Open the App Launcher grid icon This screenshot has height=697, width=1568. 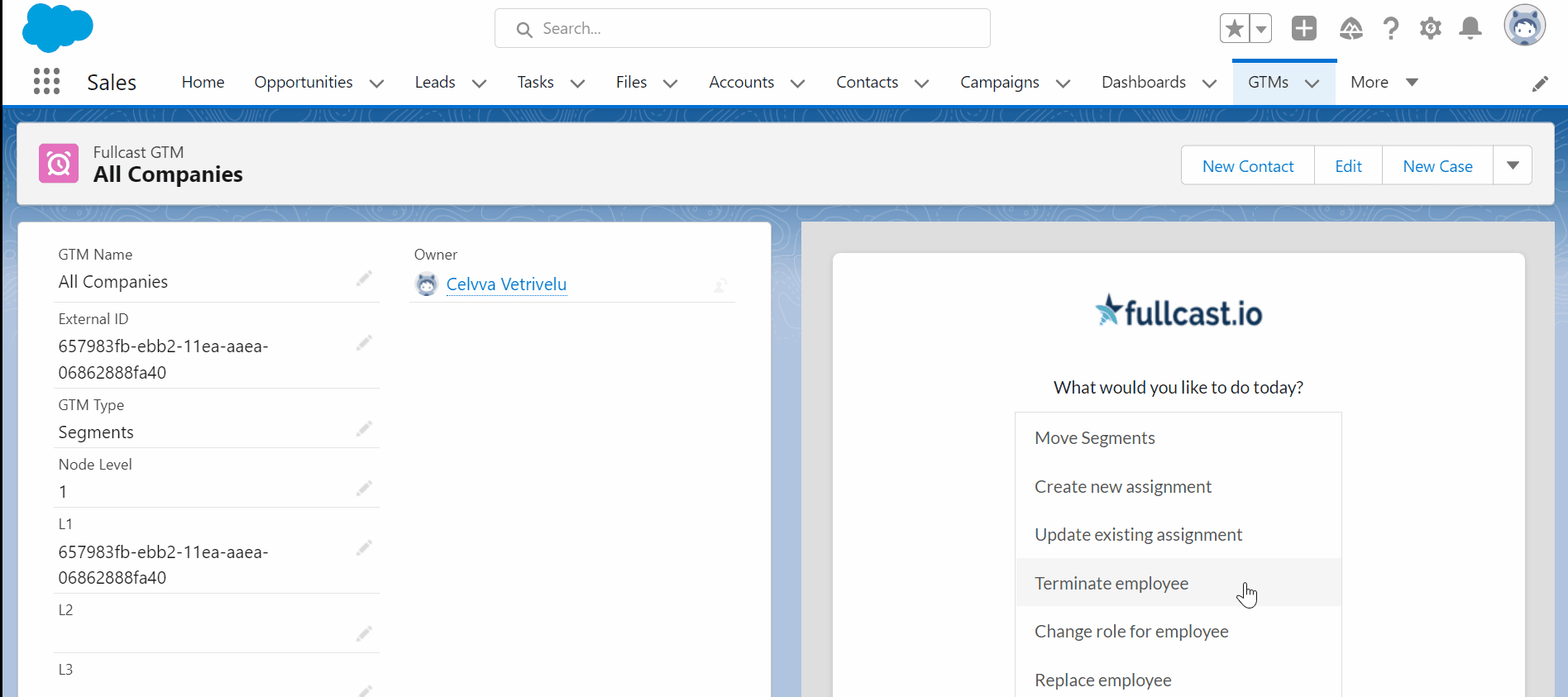pos(46,81)
